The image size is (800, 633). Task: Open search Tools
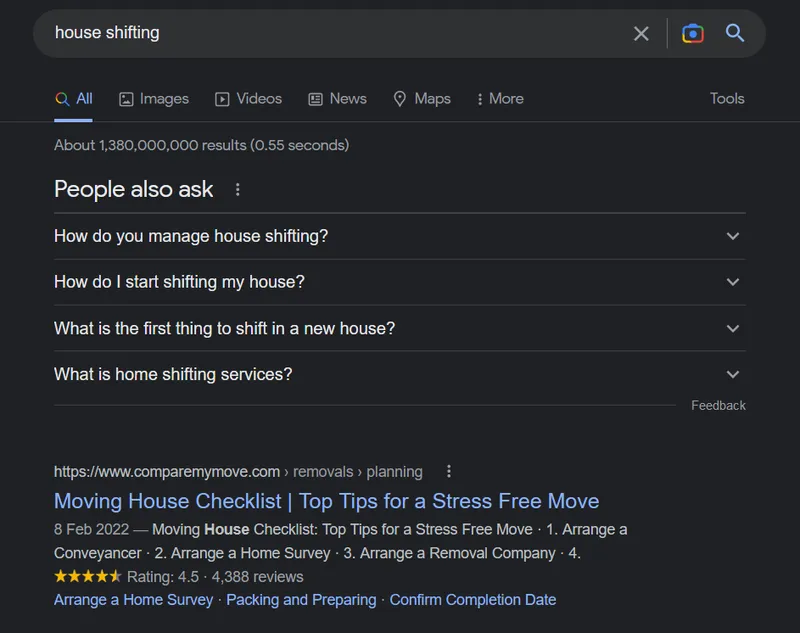727,98
